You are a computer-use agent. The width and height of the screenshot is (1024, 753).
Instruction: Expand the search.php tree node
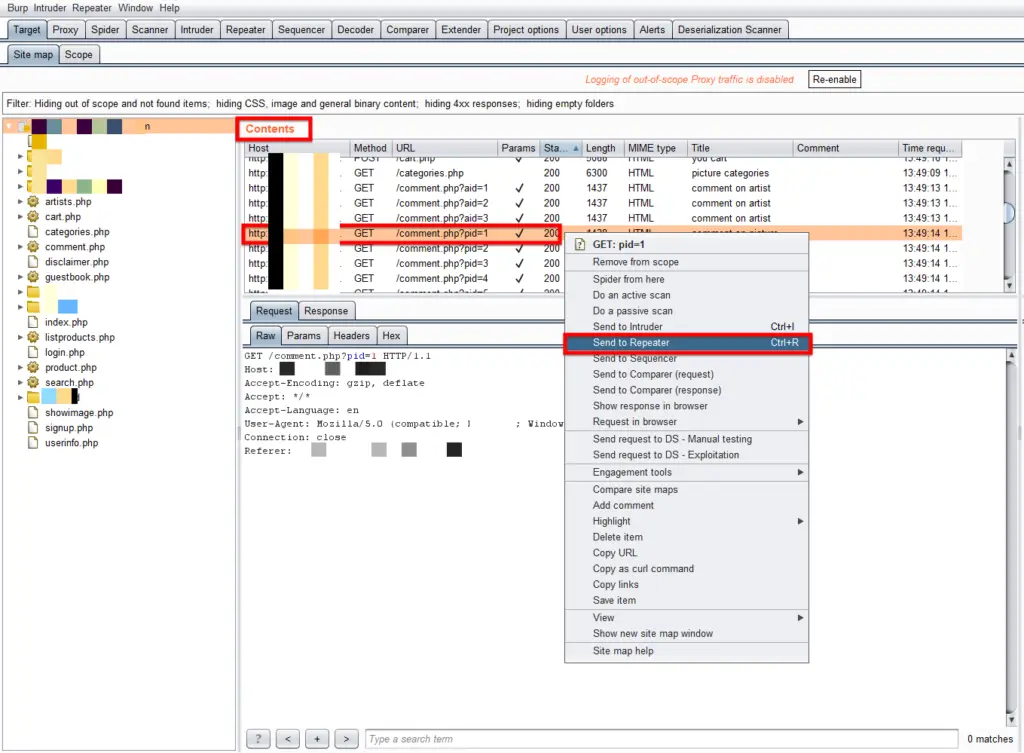click(x=20, y=382)
